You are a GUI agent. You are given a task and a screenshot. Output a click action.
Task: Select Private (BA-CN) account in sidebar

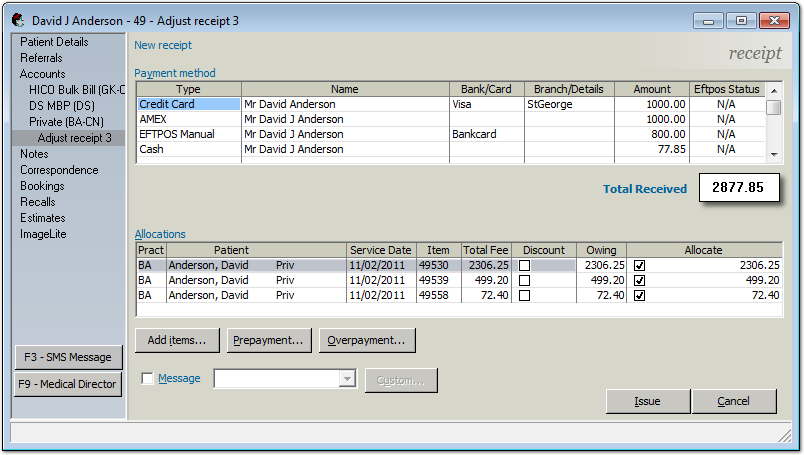click(x=67, y=122)
